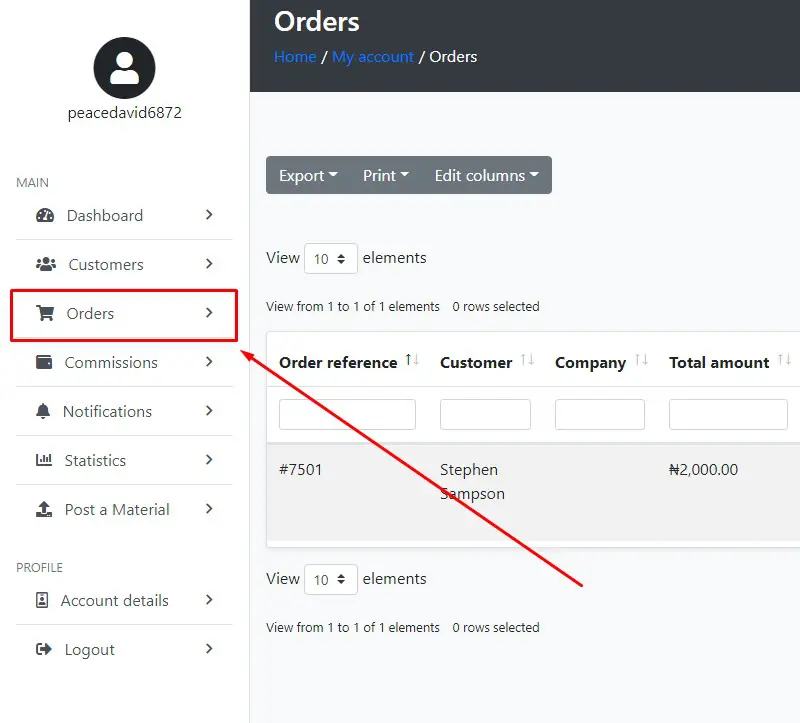The width and height of the screenshot is (800, 723).
Task: Click the Statistics chart icon
Action: click(44, 460)
